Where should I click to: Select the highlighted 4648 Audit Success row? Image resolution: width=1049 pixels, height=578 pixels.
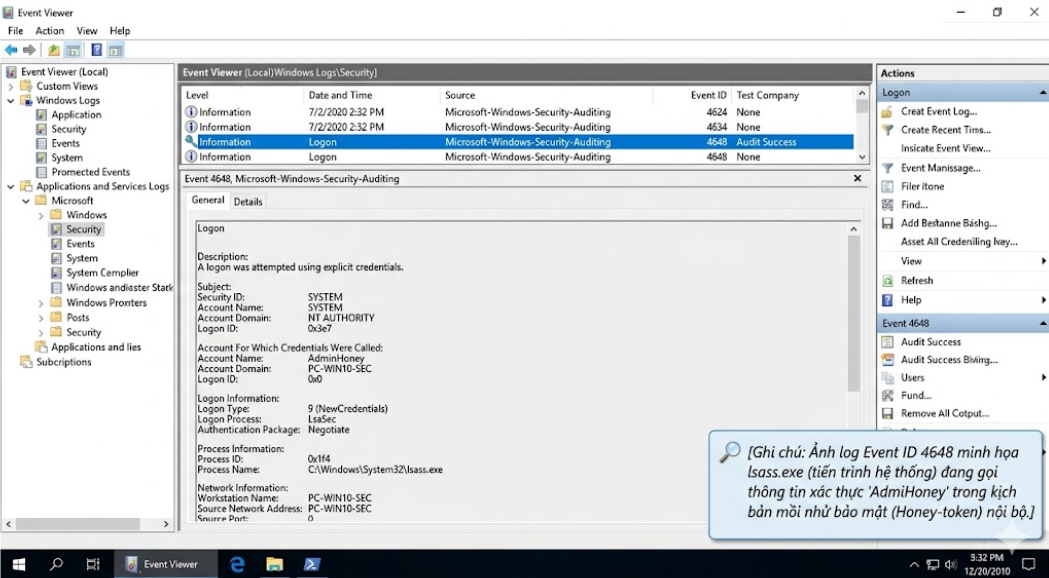coord(518,142)
